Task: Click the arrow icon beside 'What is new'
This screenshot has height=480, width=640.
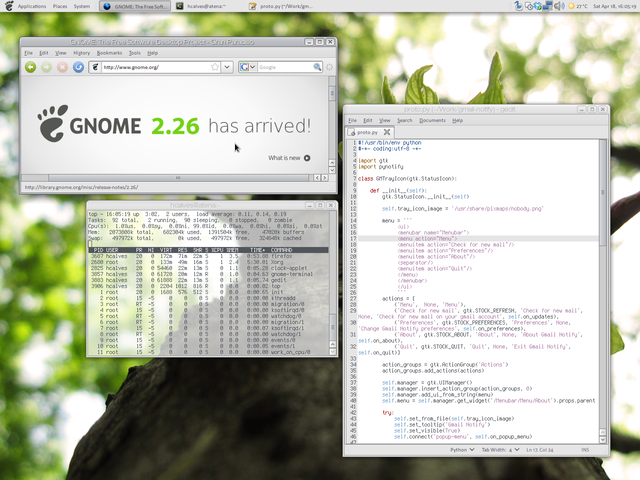Action: (x=307, y=158)
